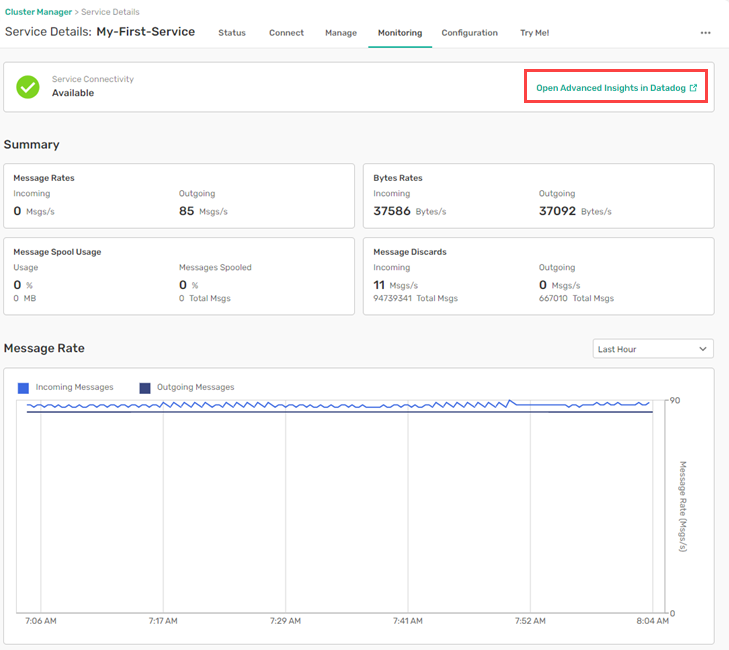
Task: Go to the Configuration tab
Action: tap(469, 33)
